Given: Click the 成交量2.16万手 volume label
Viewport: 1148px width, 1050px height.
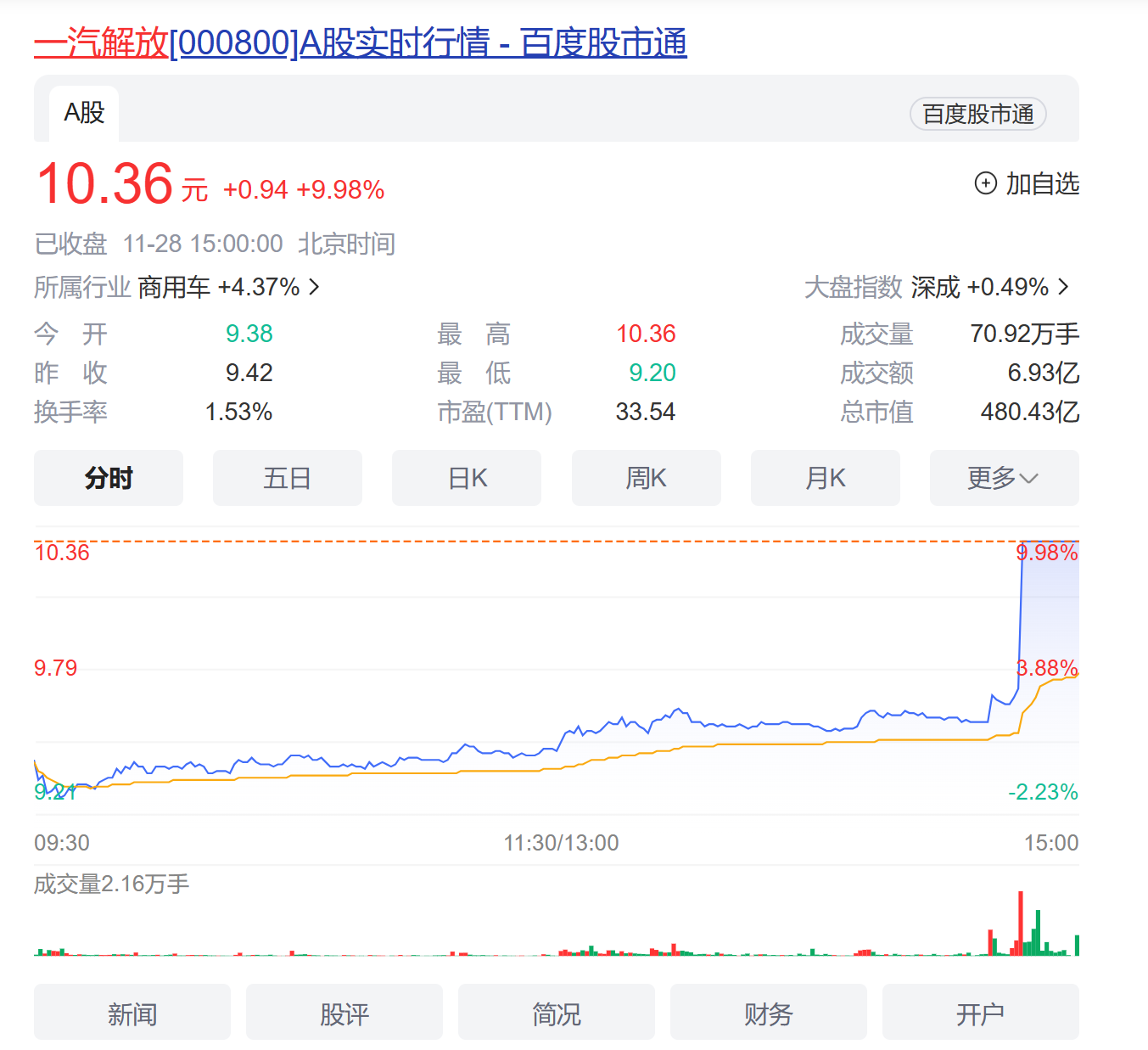Looking at the screenshot, I should [x=112, y=884].
